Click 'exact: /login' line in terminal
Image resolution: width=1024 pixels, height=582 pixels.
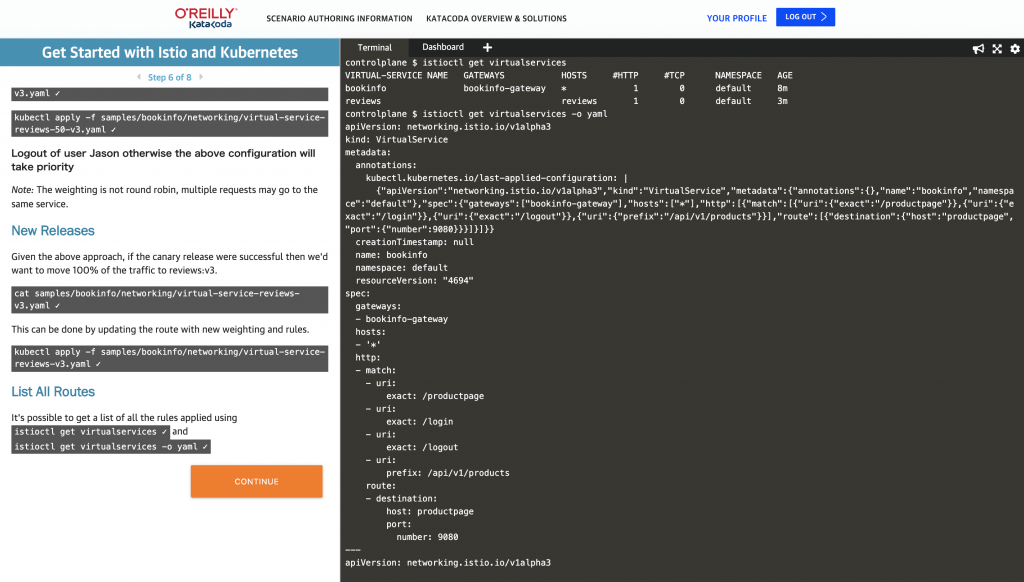pos(419,422)
